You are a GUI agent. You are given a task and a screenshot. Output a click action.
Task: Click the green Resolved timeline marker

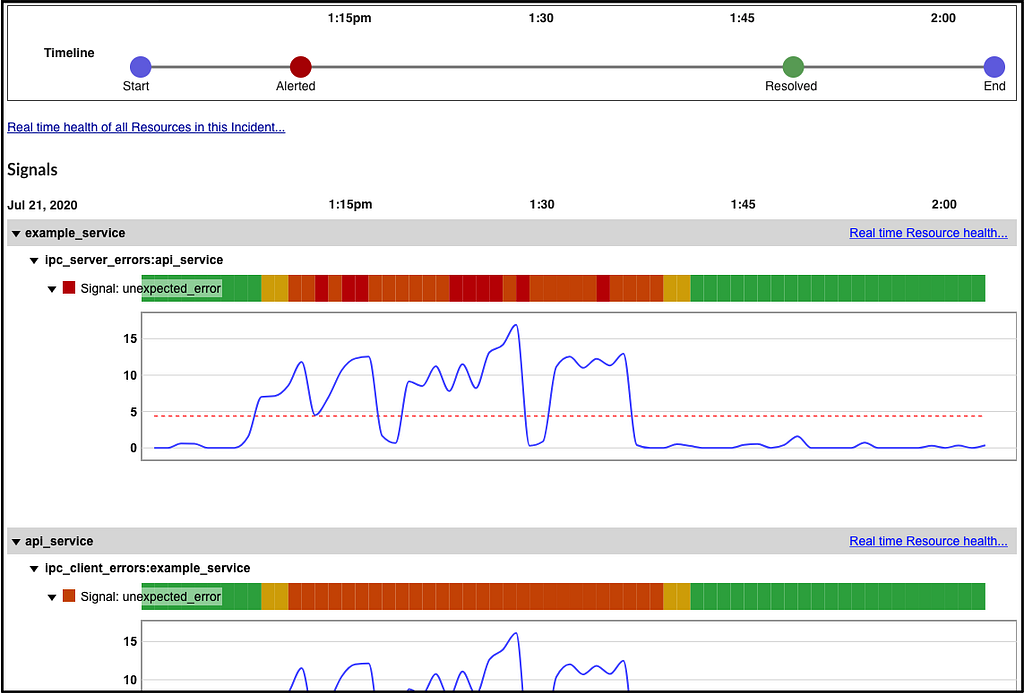tap(793, 67)
